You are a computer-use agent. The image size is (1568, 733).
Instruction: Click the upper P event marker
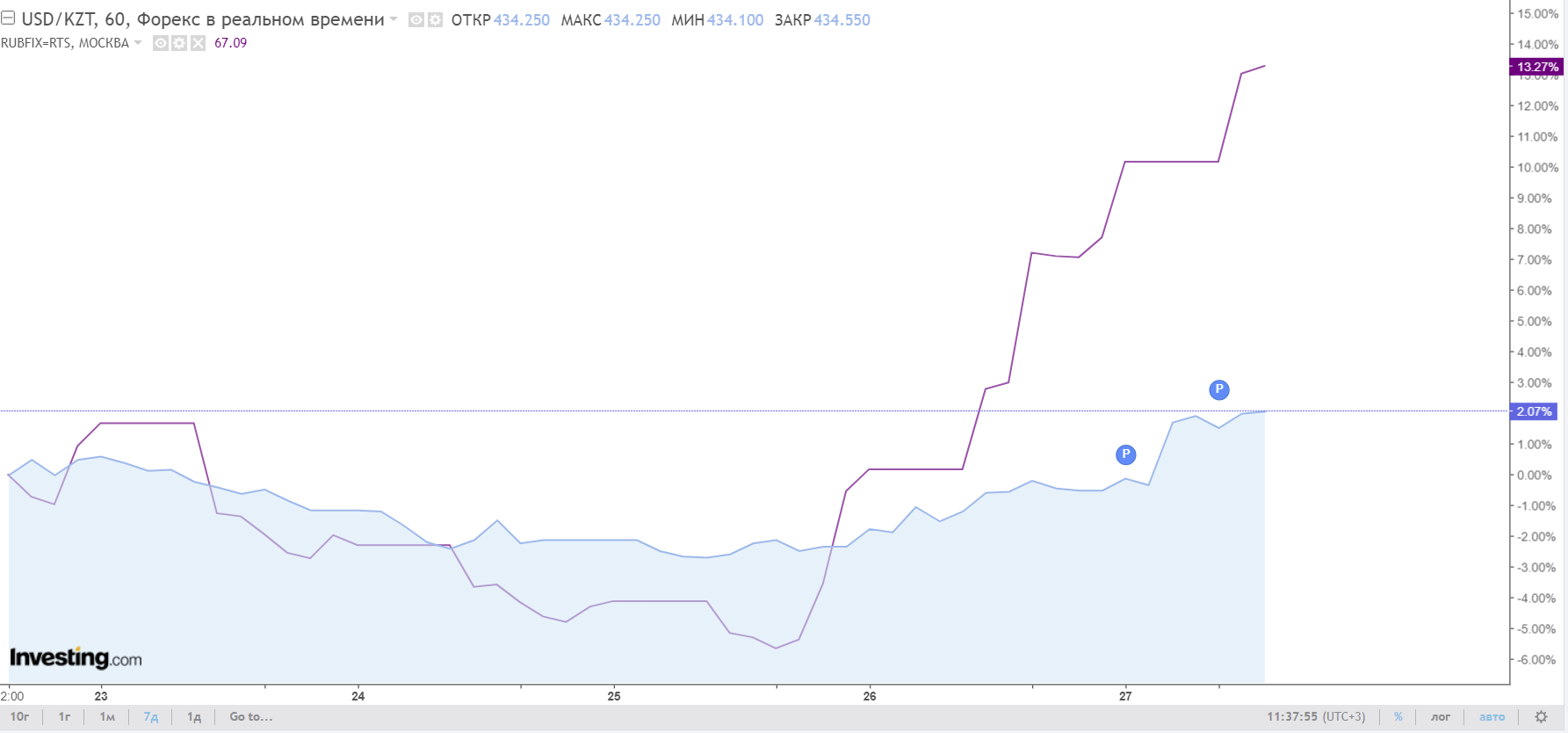coord(1219,389)
